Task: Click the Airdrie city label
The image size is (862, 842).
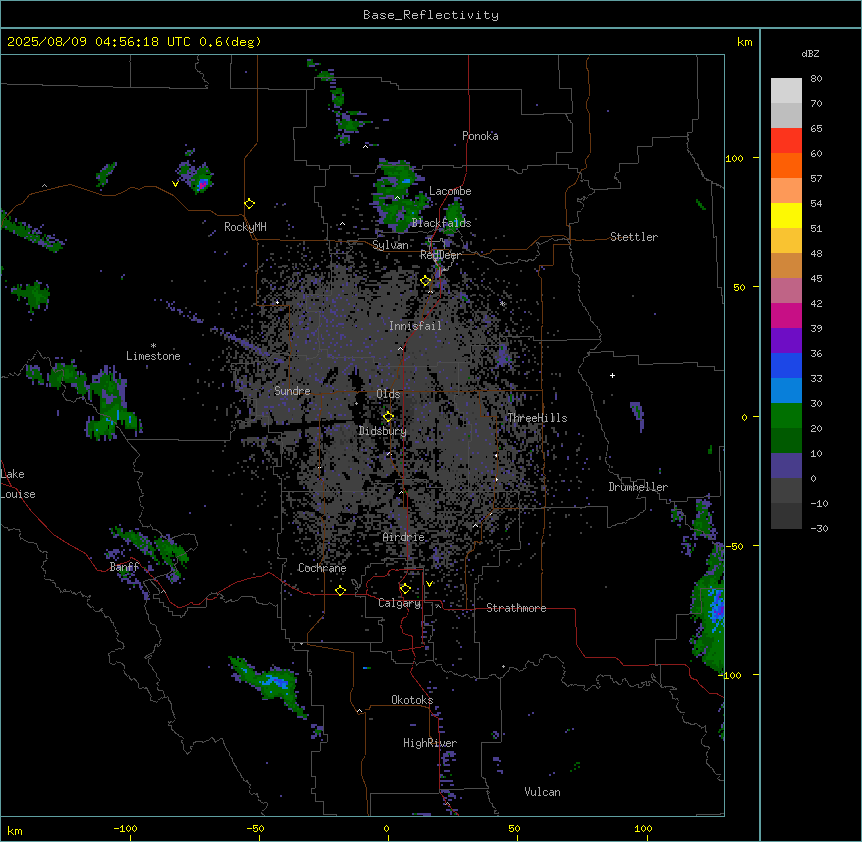Action: point(404,537)
